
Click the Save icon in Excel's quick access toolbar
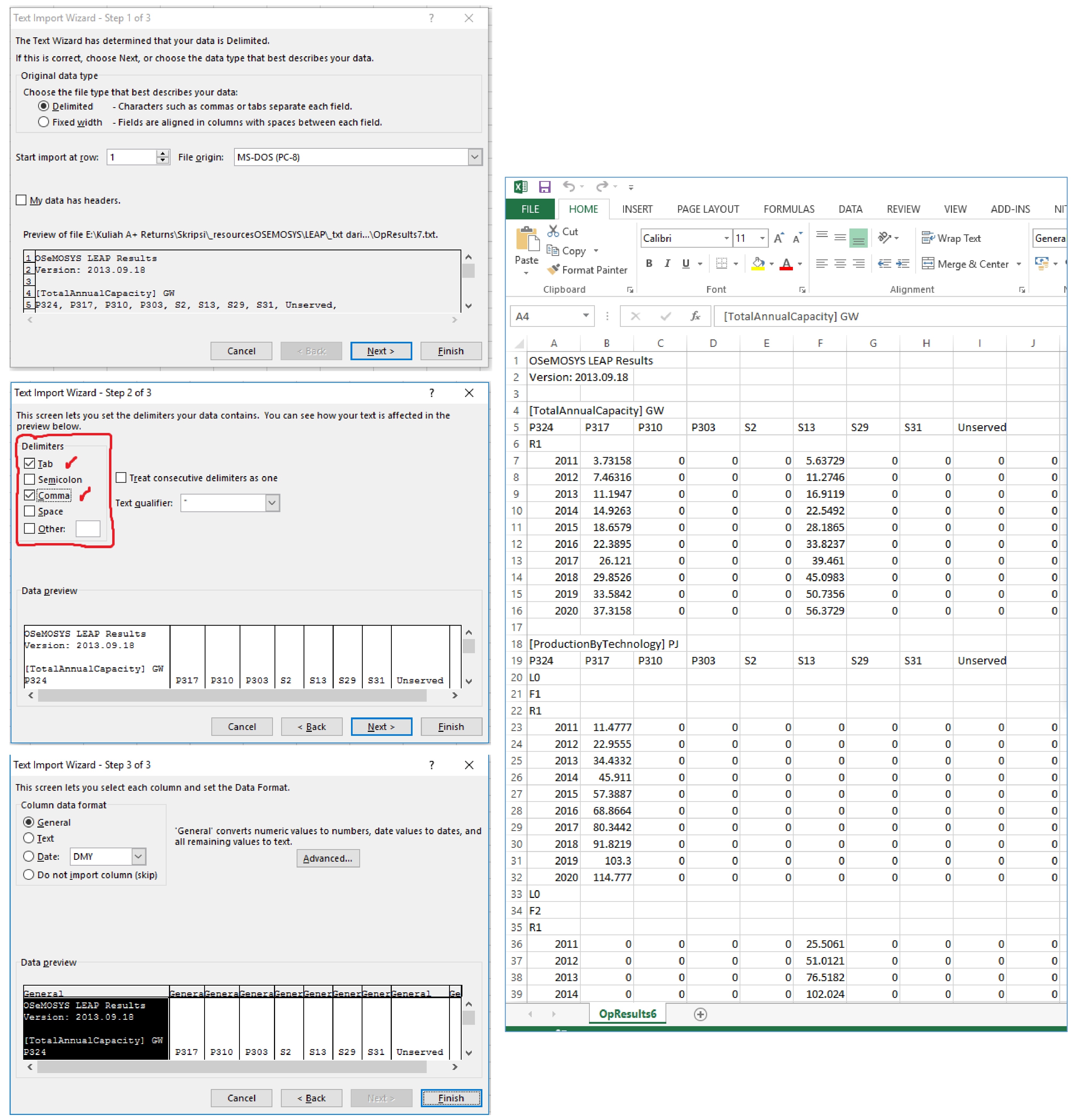[x=544, y=187]
